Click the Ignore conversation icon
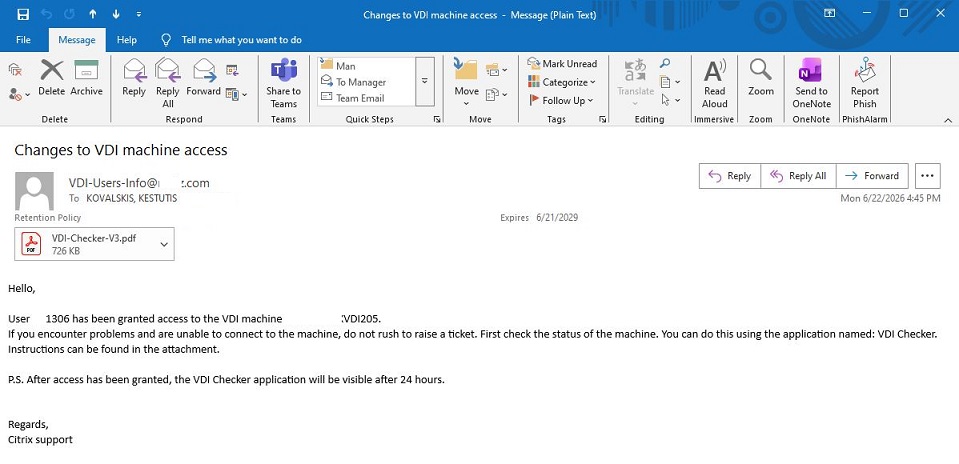 pyautogui.click(x=15, y=70)
